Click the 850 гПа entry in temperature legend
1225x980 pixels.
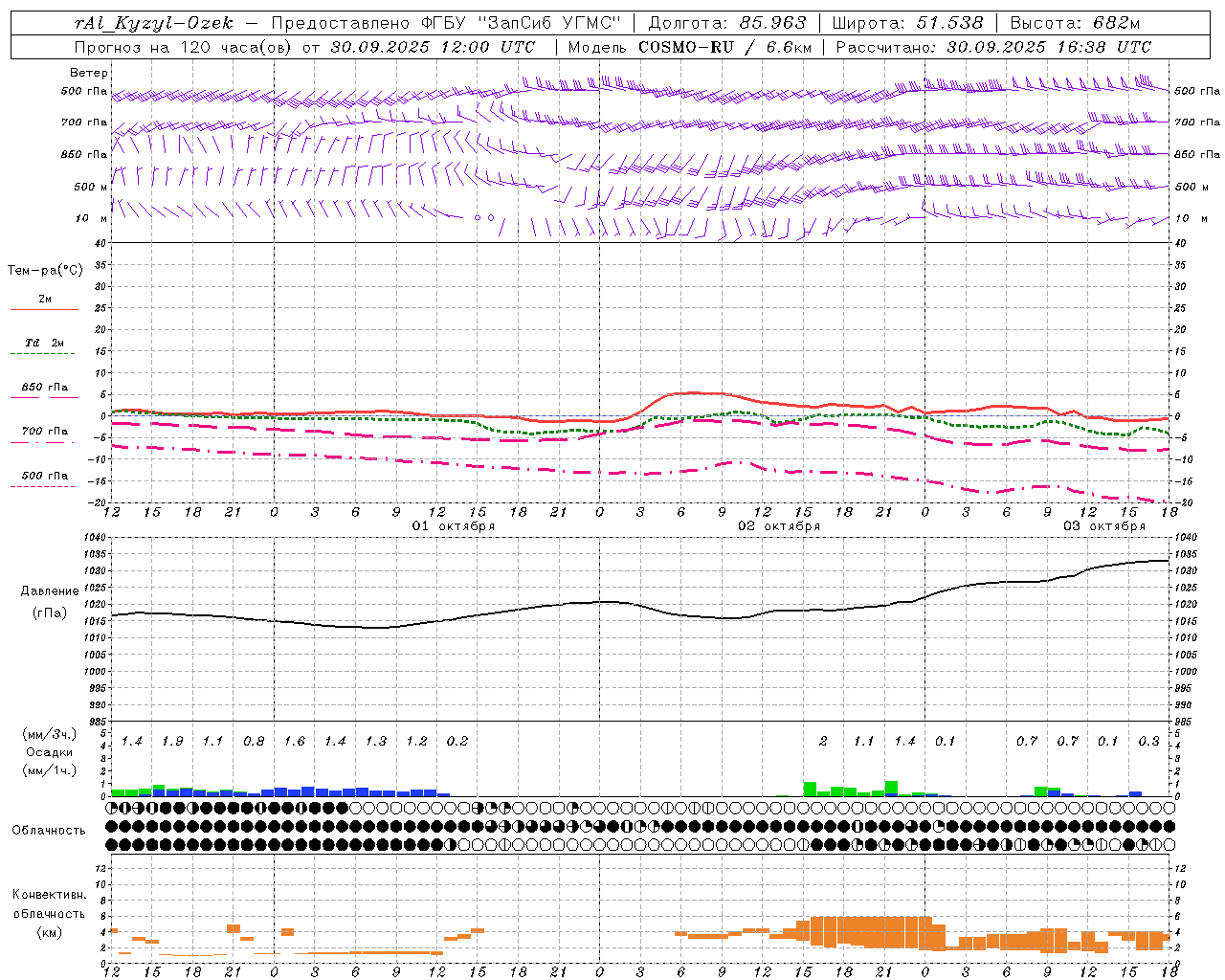coord(45,388)
